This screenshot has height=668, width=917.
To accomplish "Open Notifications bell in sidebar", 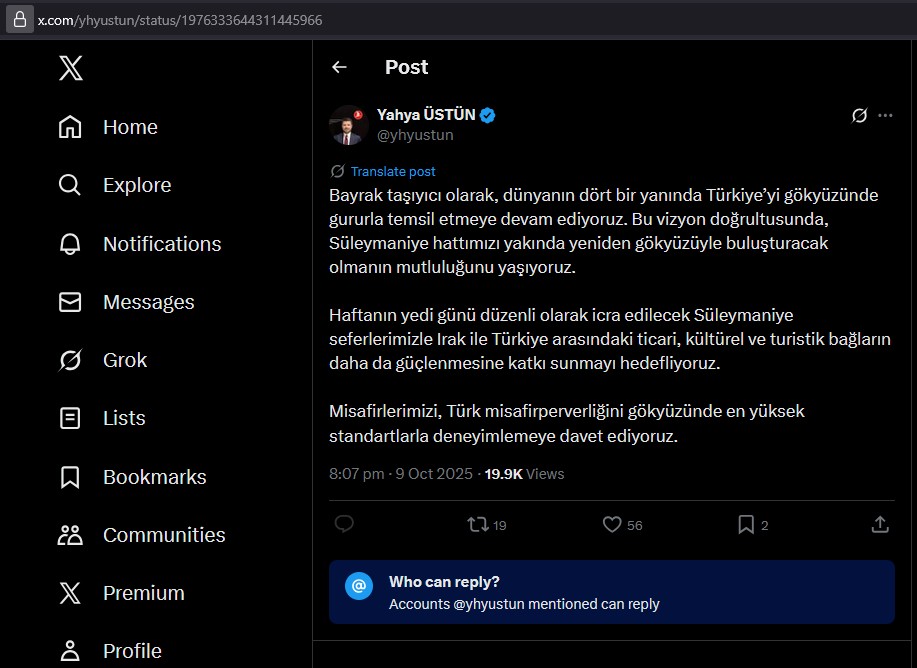I will pyautogui.click(x=161, y=244).
